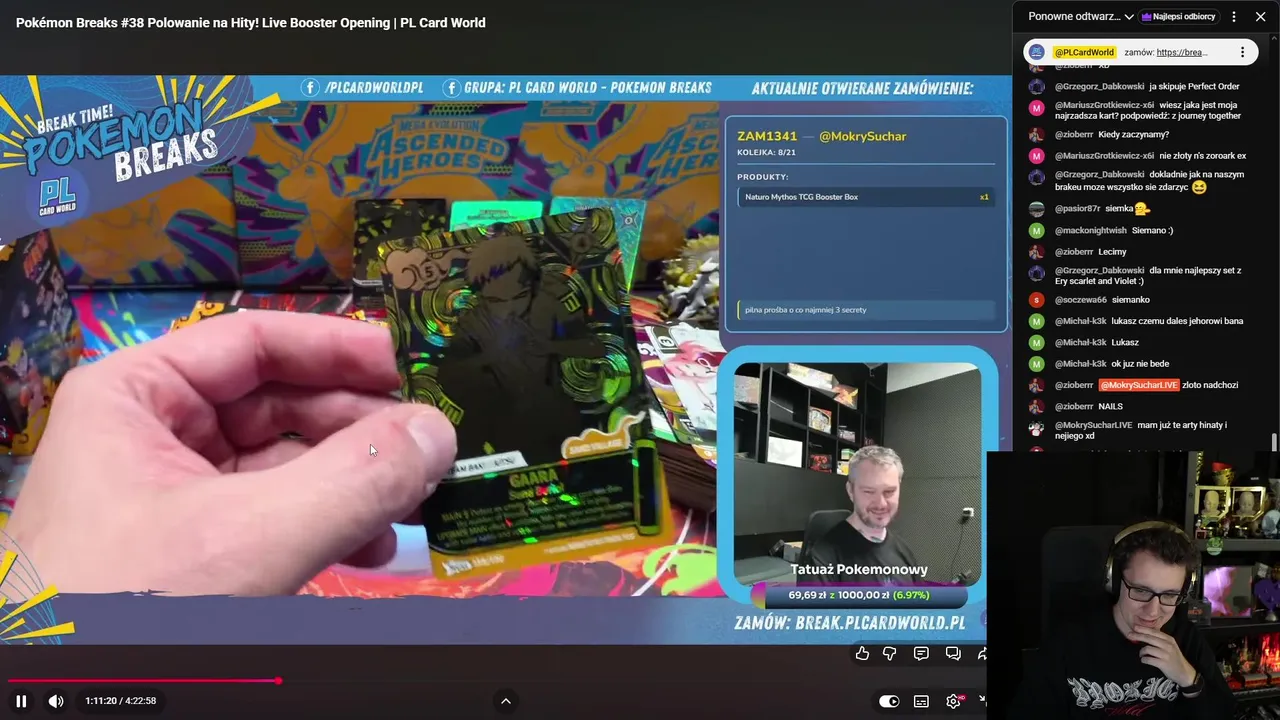Open 'Najlepsi odbiorcy' top fans button
Screen dimensions: 1280x720
[1178, 17]
